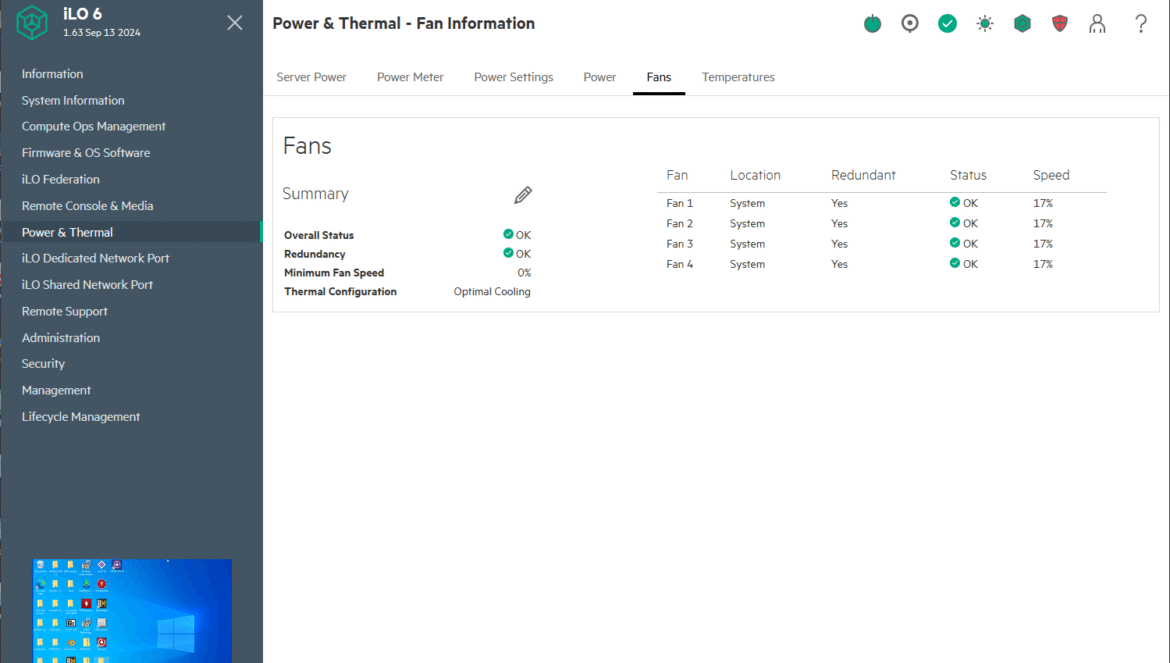Click the Fan 4 status check icon
Viewport: 1170px width, 663px height.
[954, 263]
